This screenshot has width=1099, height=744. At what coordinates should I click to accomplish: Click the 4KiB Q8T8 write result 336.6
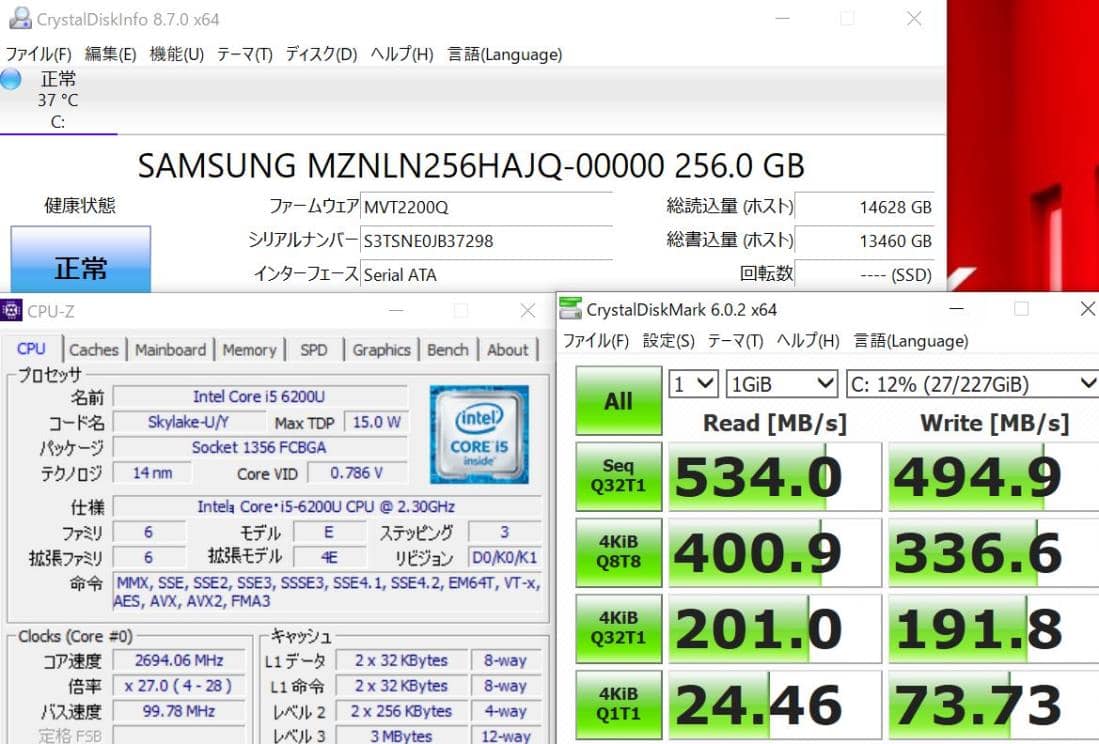point(993,553)
